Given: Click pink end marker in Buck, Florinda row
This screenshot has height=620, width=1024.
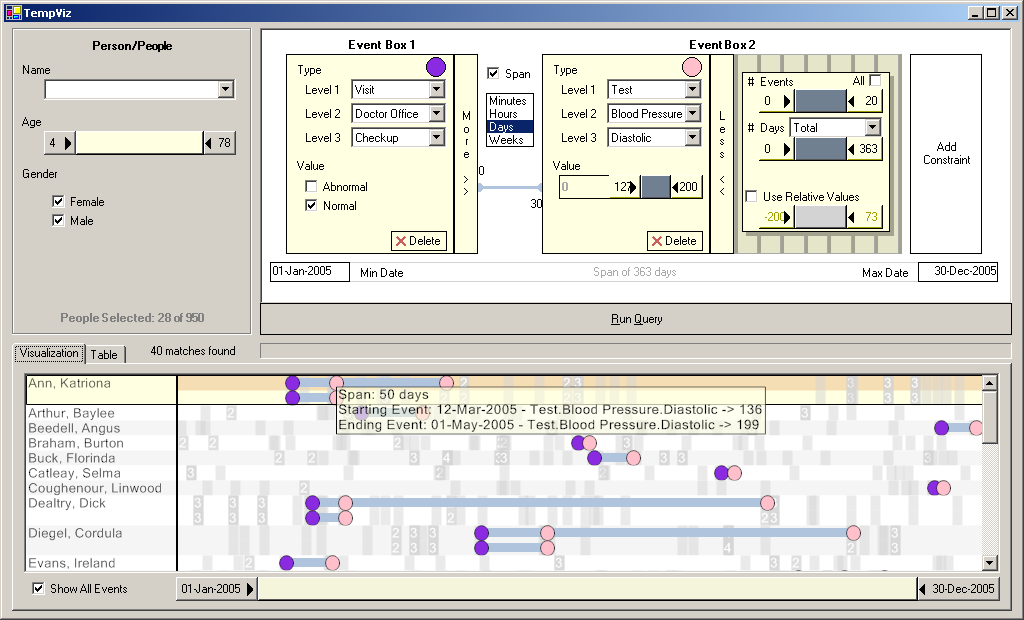Looking at the screenshot, I should (633, 458).
